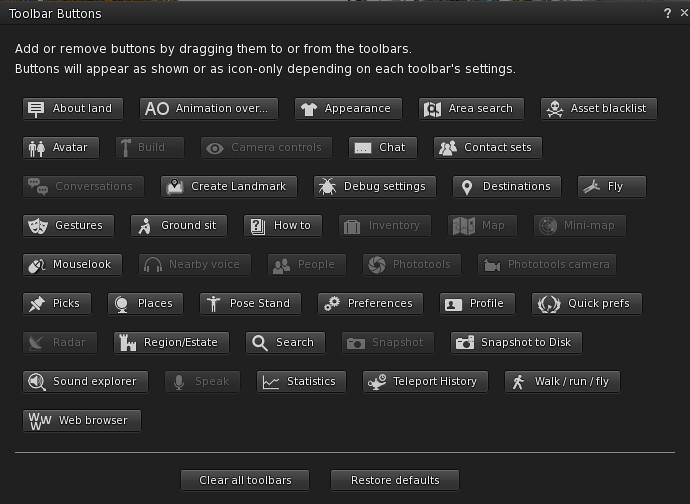Click the Preferences gears icon

[x=332, y=304]
